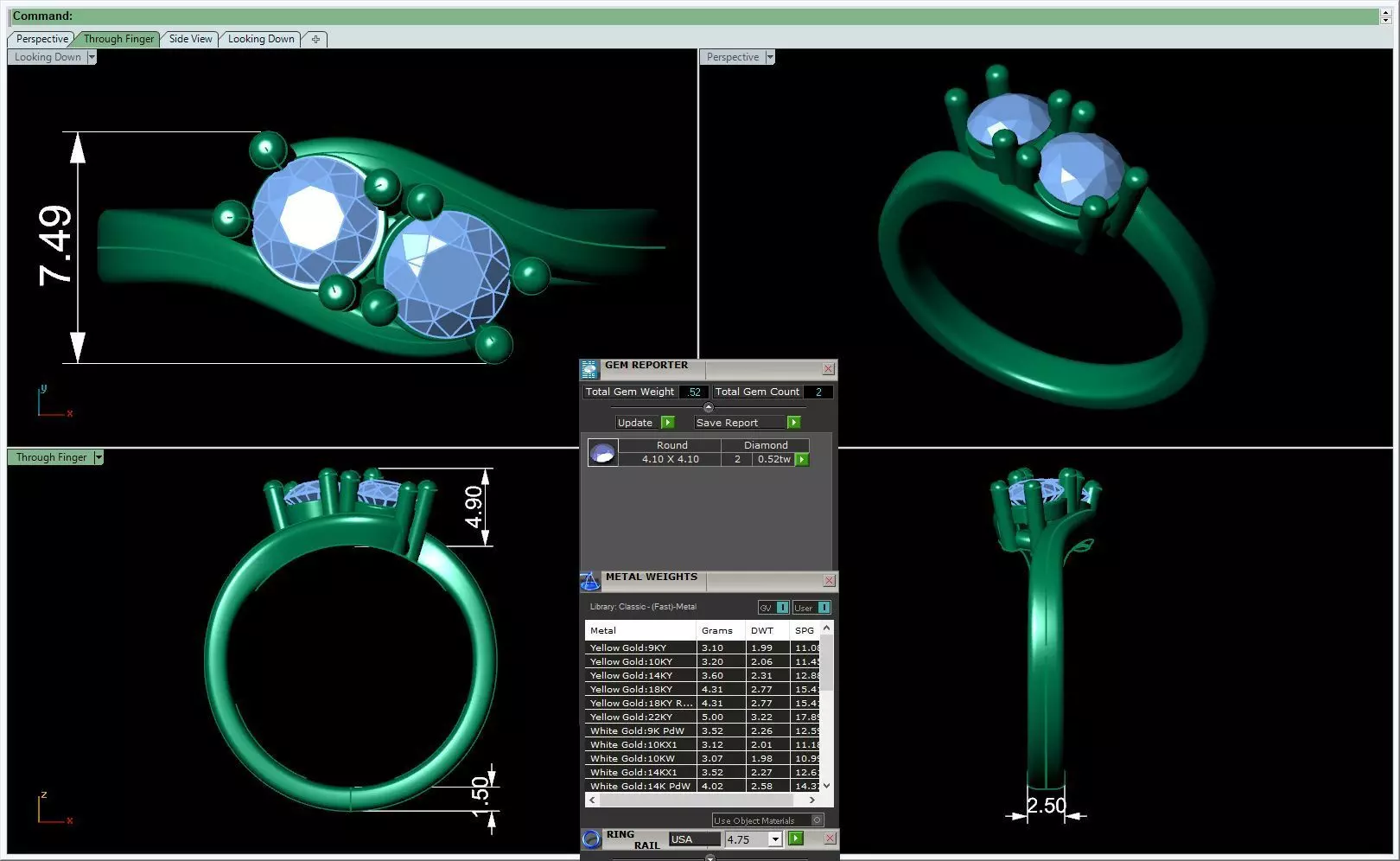Click the 4.10 X 4.10 gem size
The width and height of the screenshot is (1400, 861).
click(x=671, y=459)
